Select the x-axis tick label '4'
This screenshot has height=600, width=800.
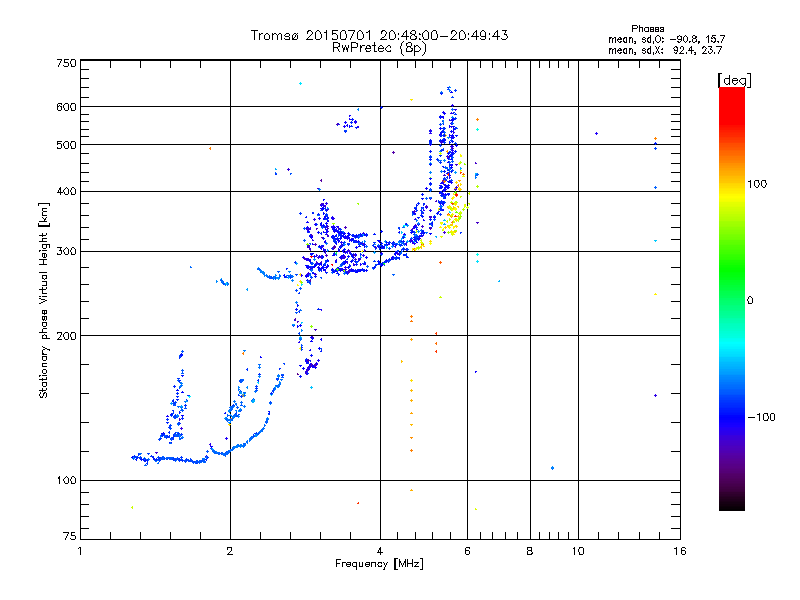380,551
